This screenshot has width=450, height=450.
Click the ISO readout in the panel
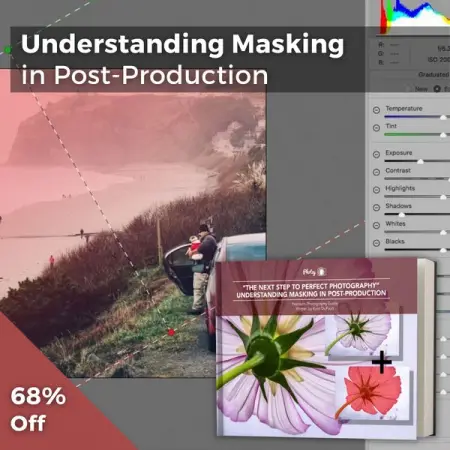(x=439, y=59)
